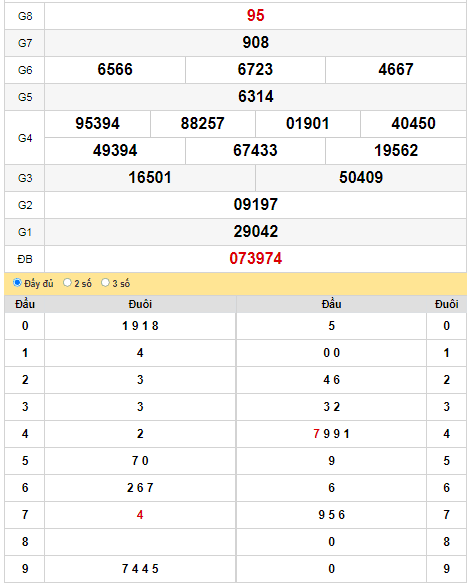Click the G2 result 09197
The height and width of the screenshot is (588, 471).
[x=255, y=205]
